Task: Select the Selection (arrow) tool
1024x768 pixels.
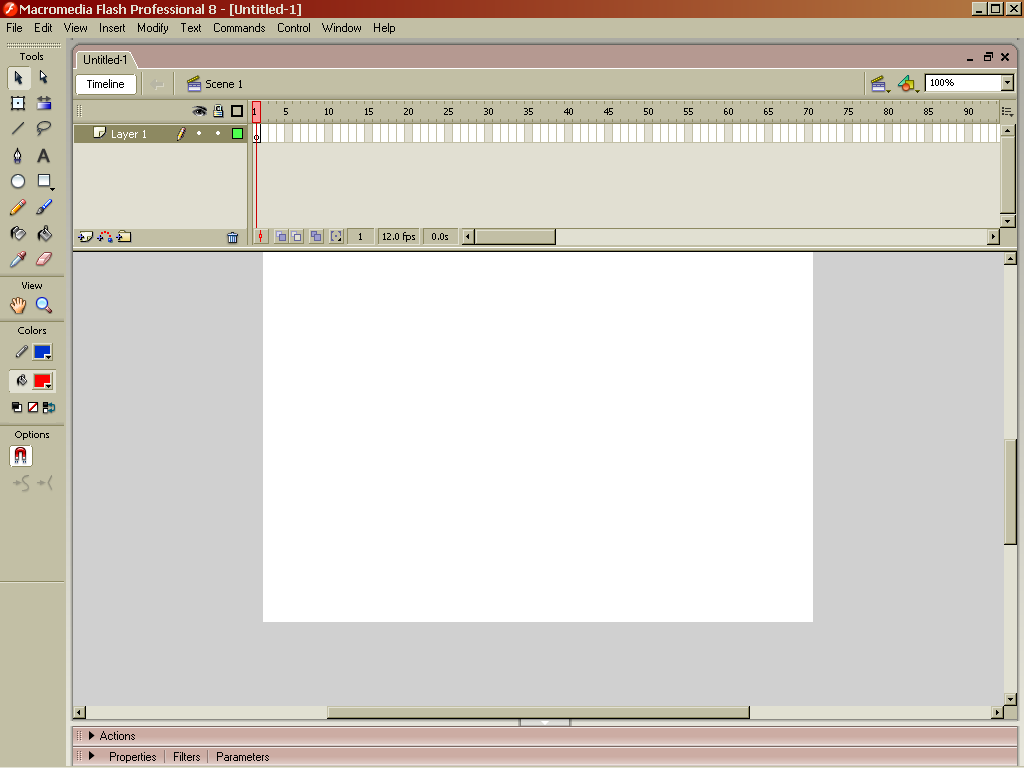Action: pos(18,78)
